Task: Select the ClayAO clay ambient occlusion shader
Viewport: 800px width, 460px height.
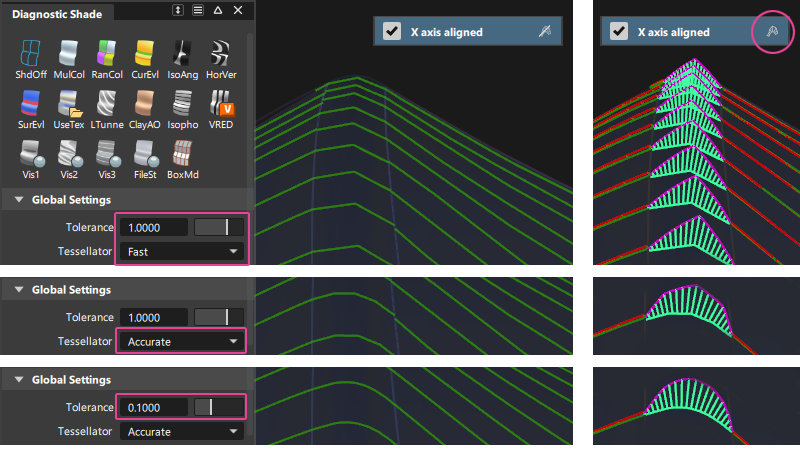Action: tap(145, 109)
